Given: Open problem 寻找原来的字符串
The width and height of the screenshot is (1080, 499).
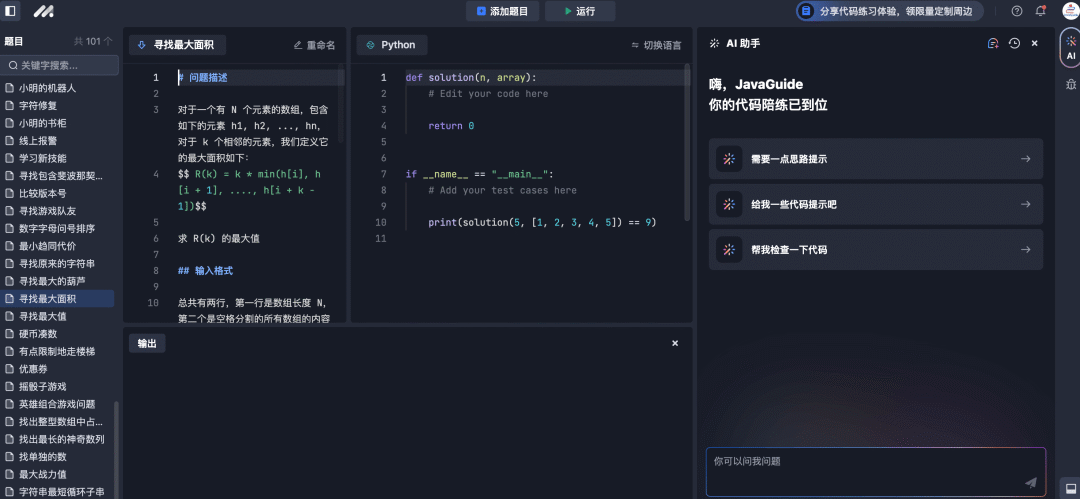Looking at the screenshot, I should pyautogui.click(x=58, y=263).
